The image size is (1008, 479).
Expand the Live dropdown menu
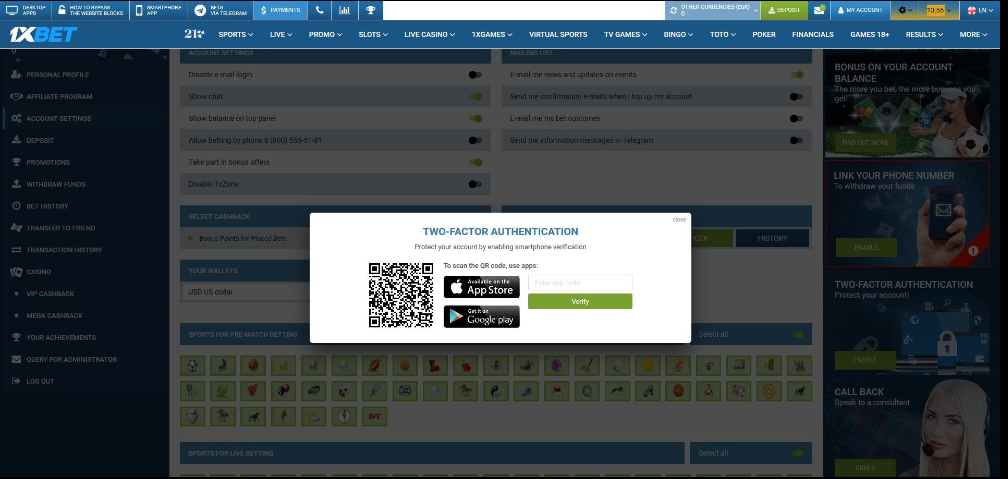click(281, 35)
